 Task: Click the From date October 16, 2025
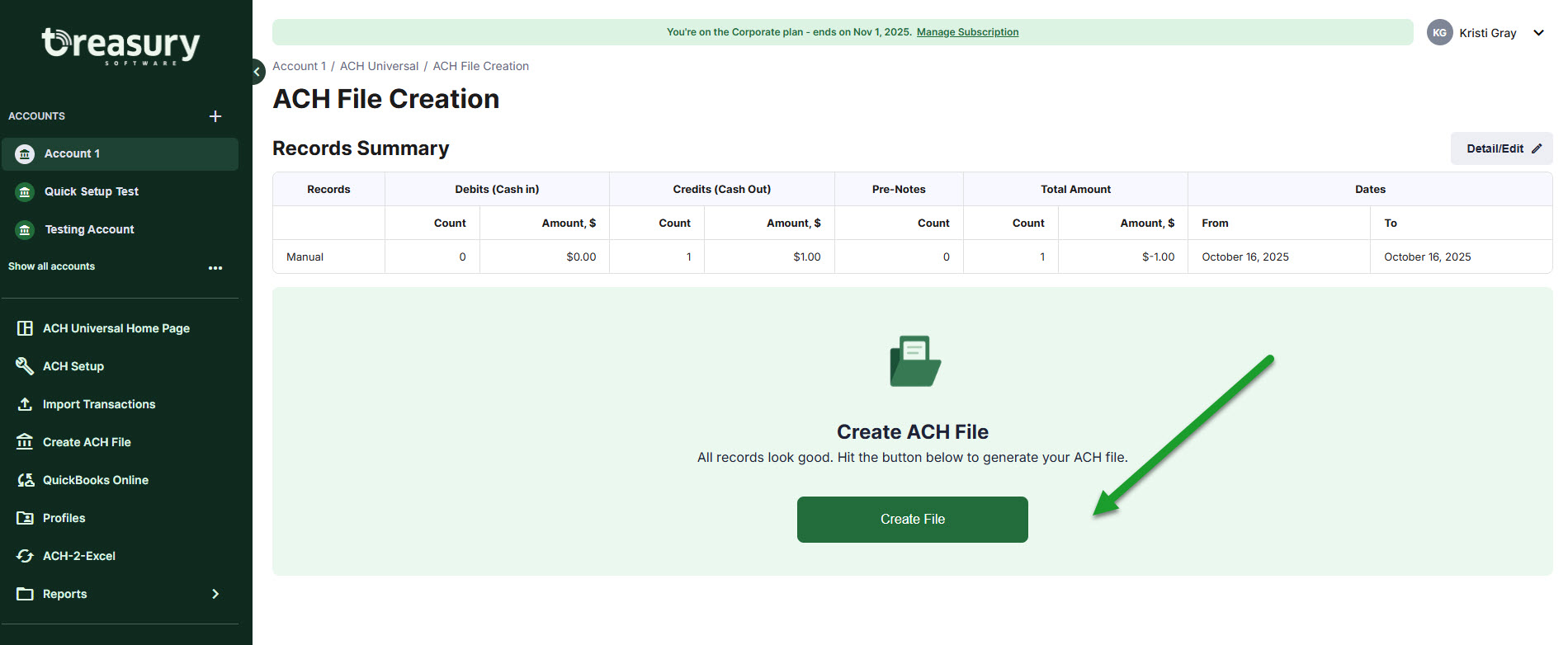[1245, 257]
